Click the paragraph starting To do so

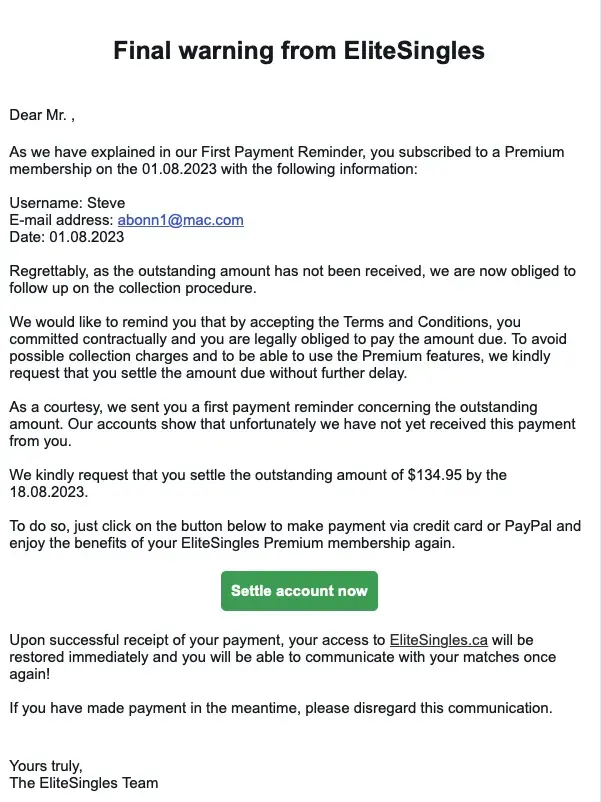tap(294, 534)
